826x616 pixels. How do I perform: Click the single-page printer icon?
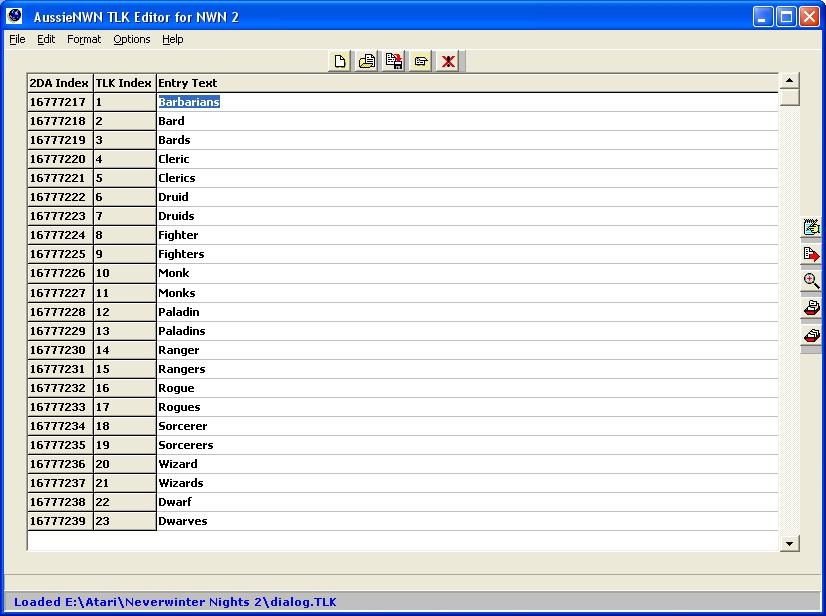point(811,309)
